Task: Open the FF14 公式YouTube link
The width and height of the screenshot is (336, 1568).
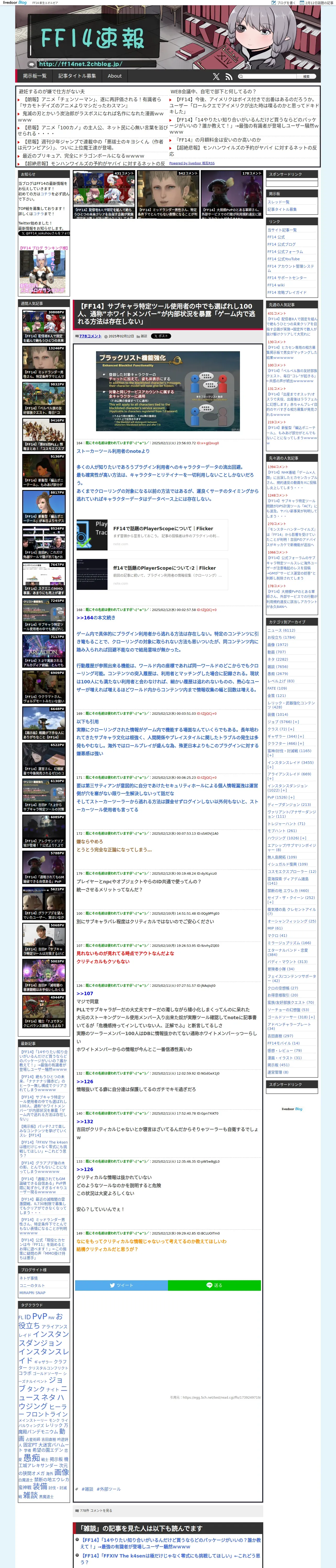Action: pos(284,259)
